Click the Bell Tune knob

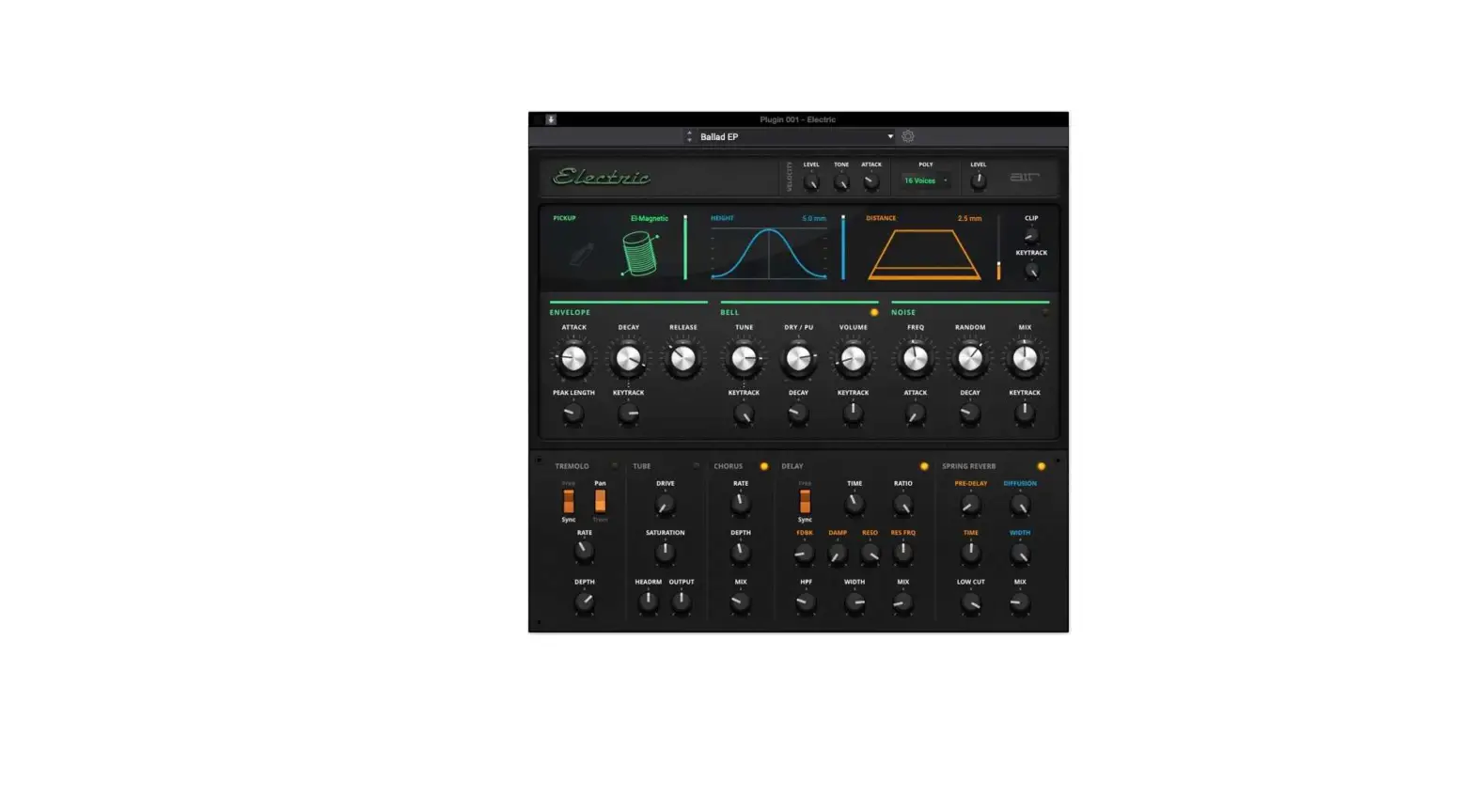click(x=744, y=358)
